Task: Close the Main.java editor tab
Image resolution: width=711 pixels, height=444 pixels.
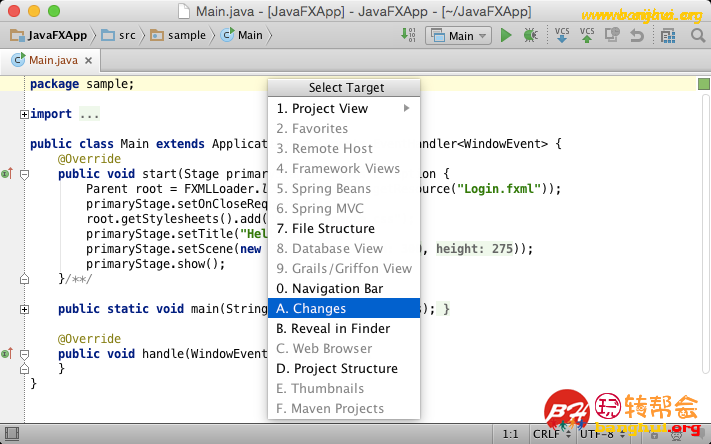Action: click(x=88, y=60)
